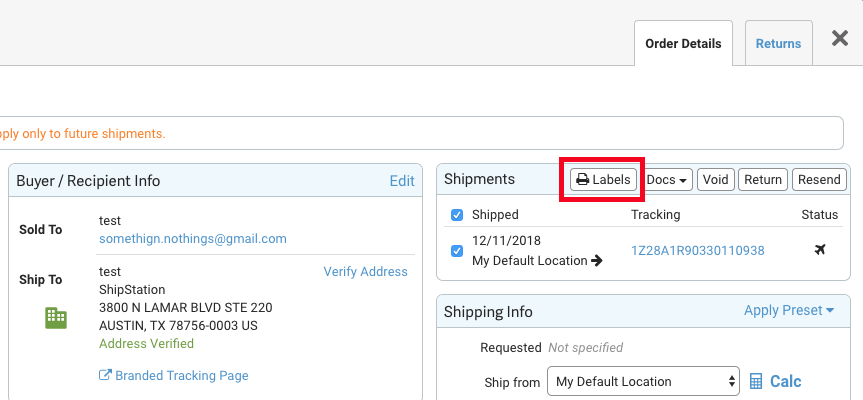Toggle the 12/11/2018 shipment checkbox
This screenshot has height=400, width=863.
tap(457, 251)
